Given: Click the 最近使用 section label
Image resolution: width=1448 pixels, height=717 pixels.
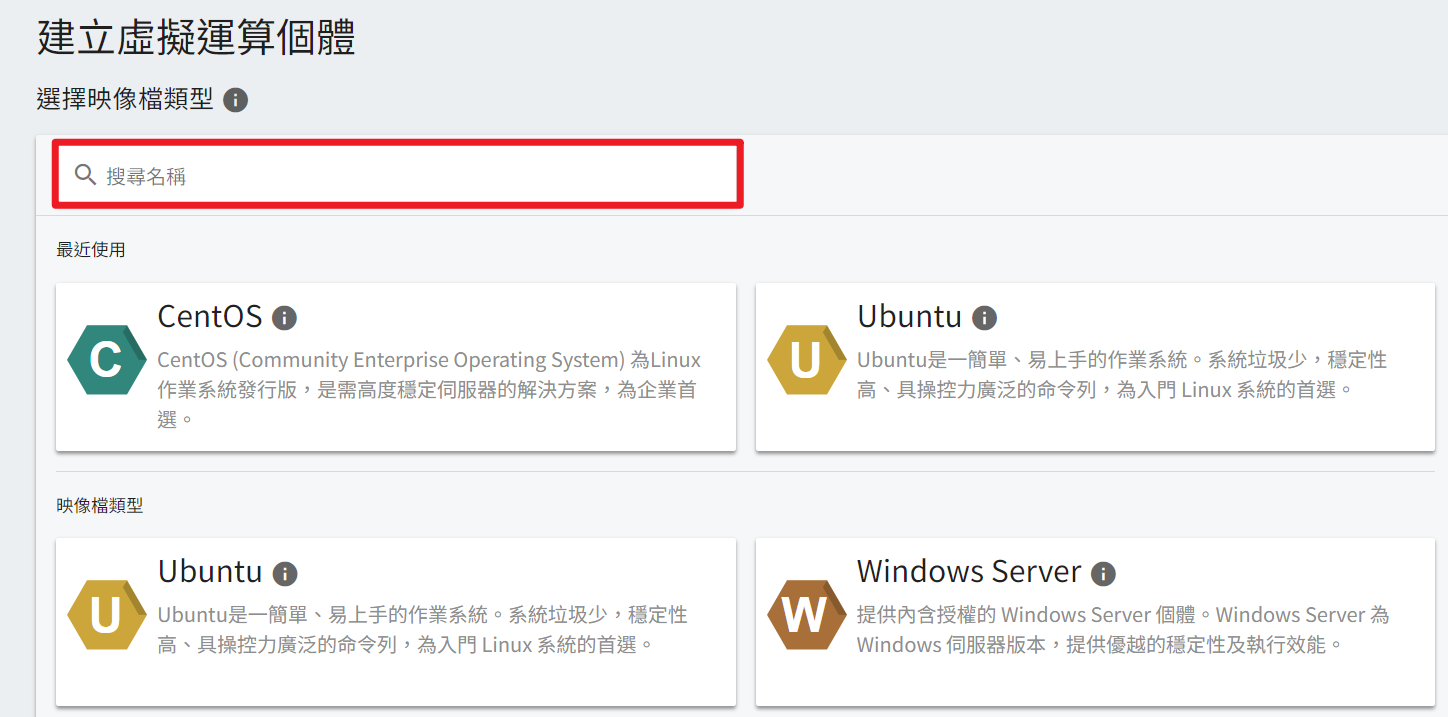Looking at the screenshot, I should pos(91,250).
